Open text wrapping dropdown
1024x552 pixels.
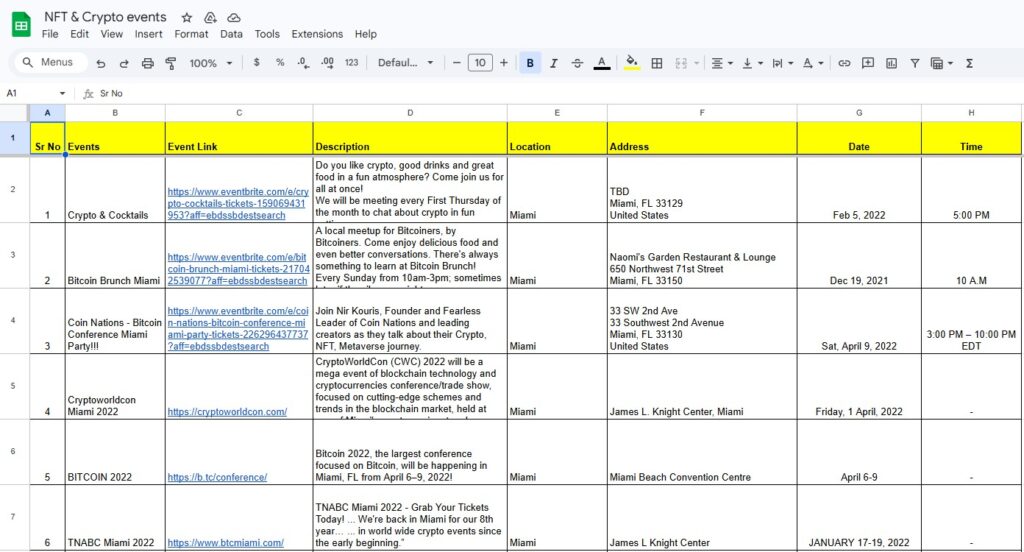click(x=782, y=63)
